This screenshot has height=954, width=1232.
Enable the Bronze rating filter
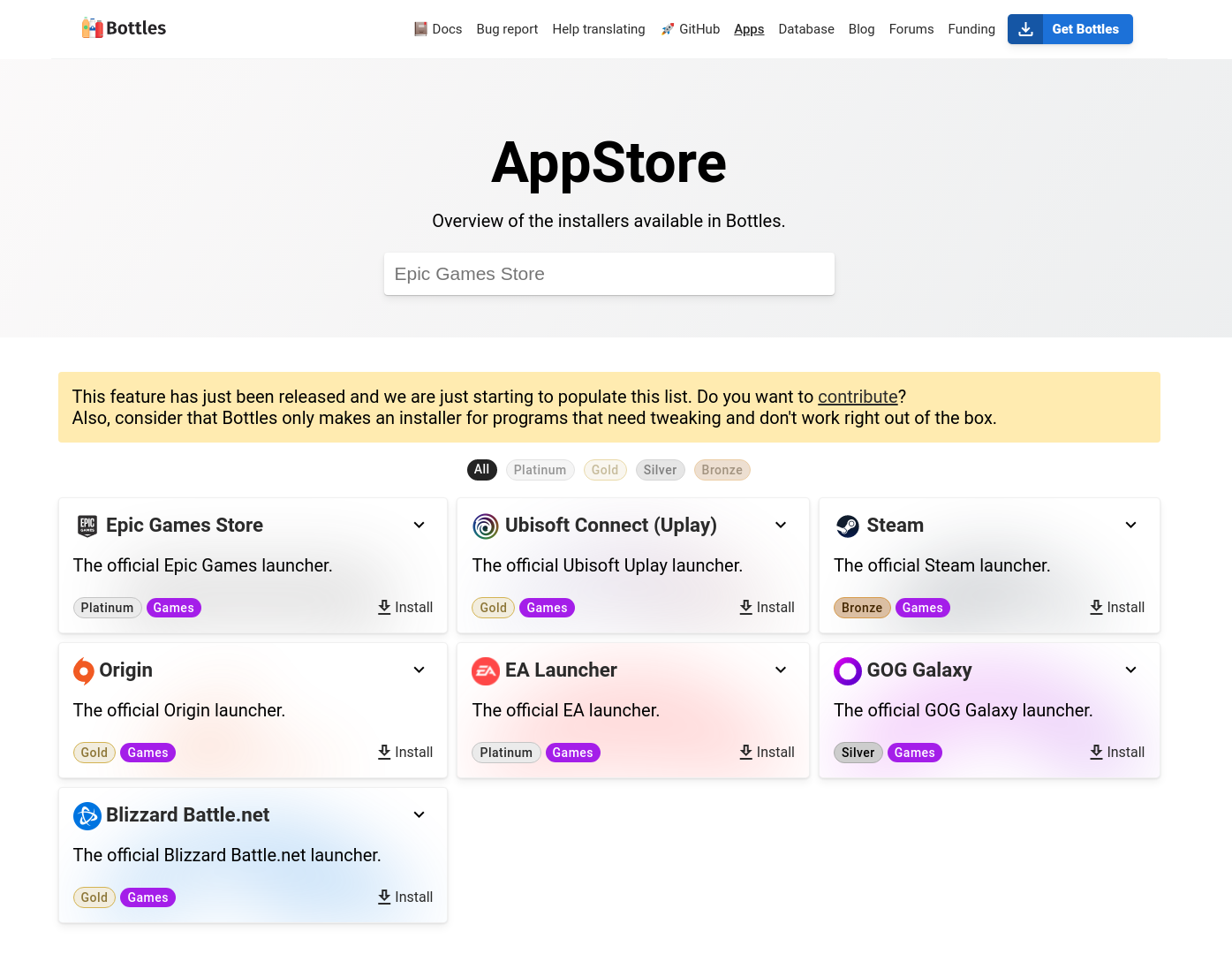click(x=722, y=469)
